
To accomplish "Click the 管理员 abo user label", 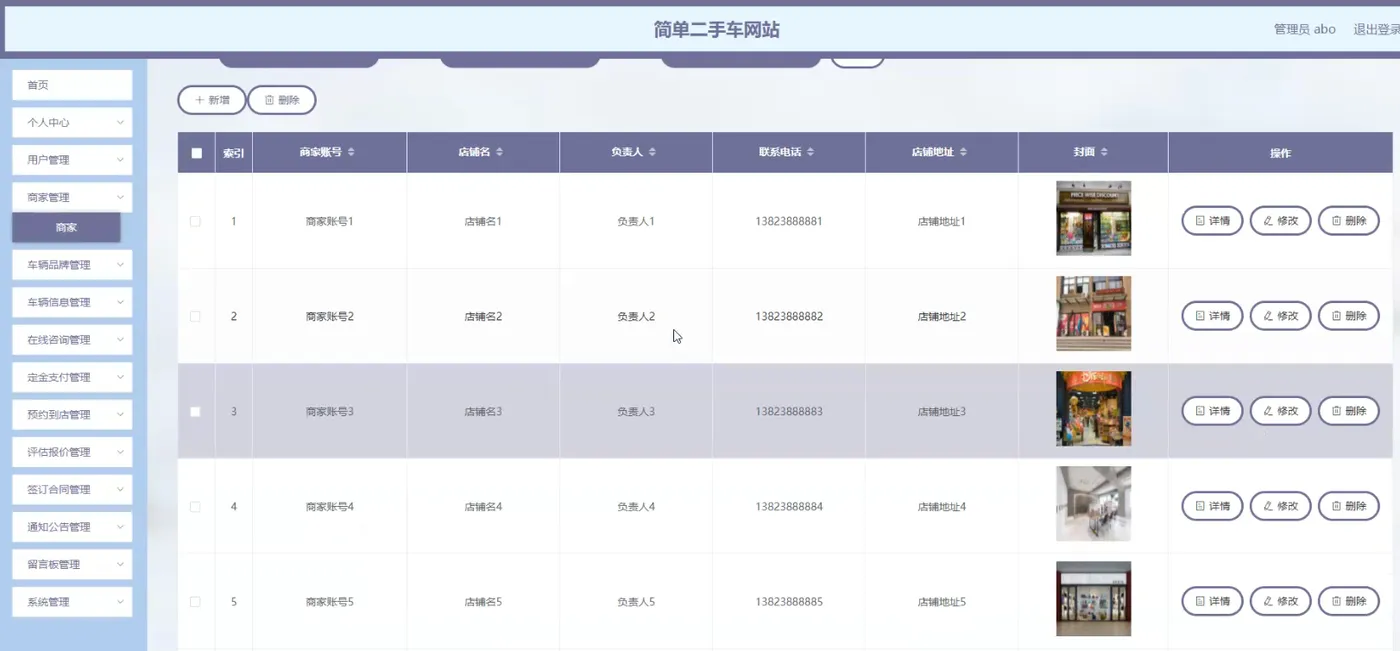I will point(1304,29).
